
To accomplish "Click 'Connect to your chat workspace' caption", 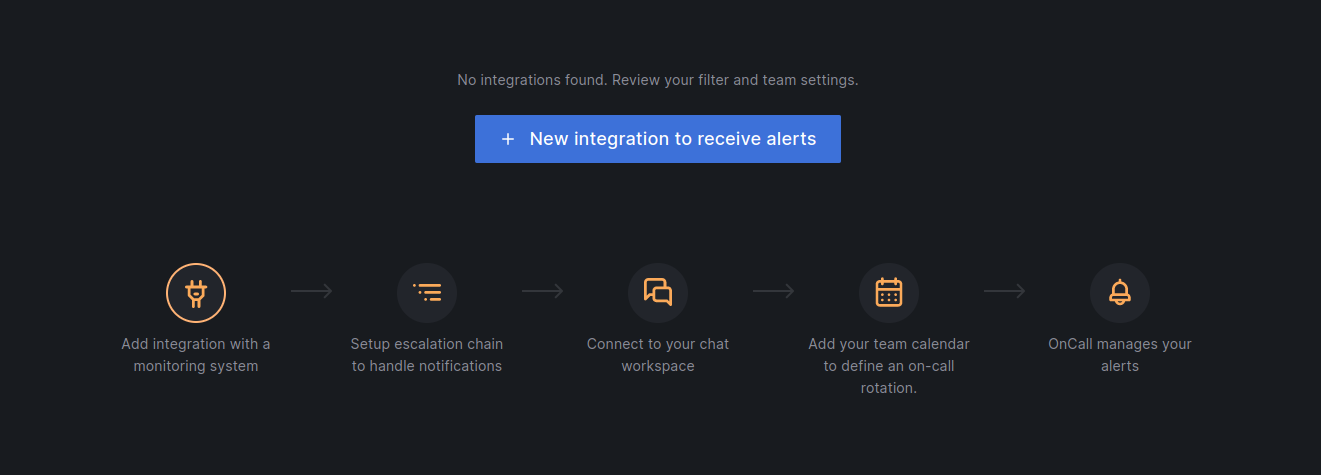I will 658,355.
